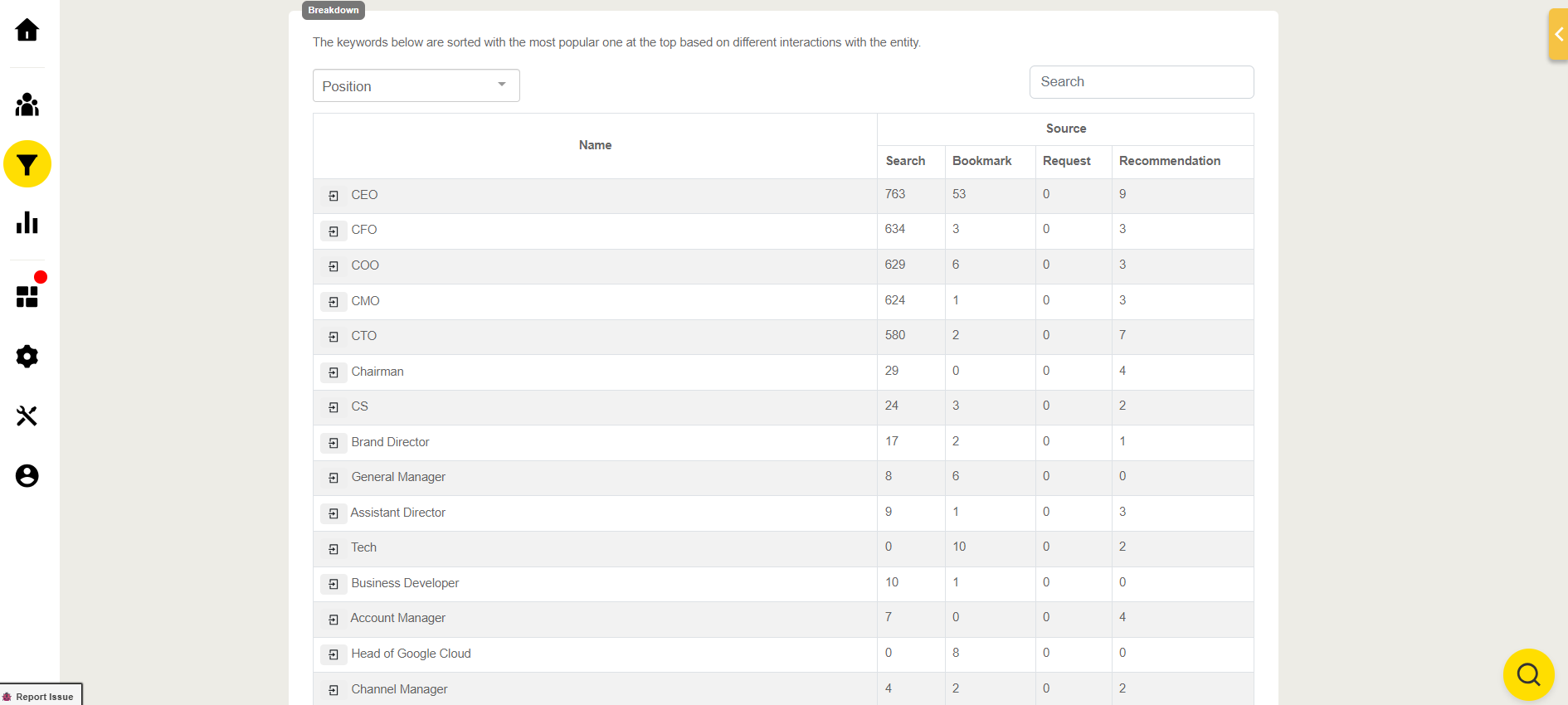Click the open icon for Head of Google Cloud
Viewport: 1568px width, 705px height.
(334, 654)
